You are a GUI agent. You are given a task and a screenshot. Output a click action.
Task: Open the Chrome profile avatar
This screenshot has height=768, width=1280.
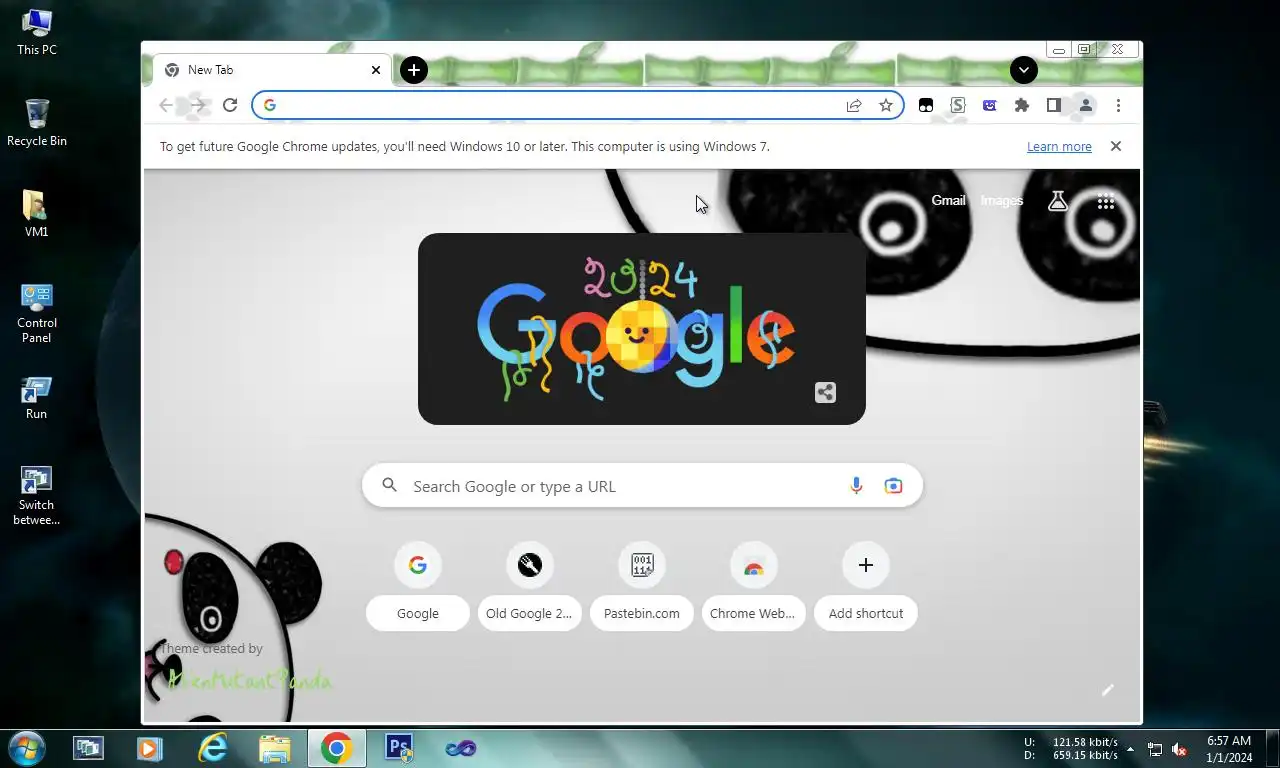coord(1086,105)
